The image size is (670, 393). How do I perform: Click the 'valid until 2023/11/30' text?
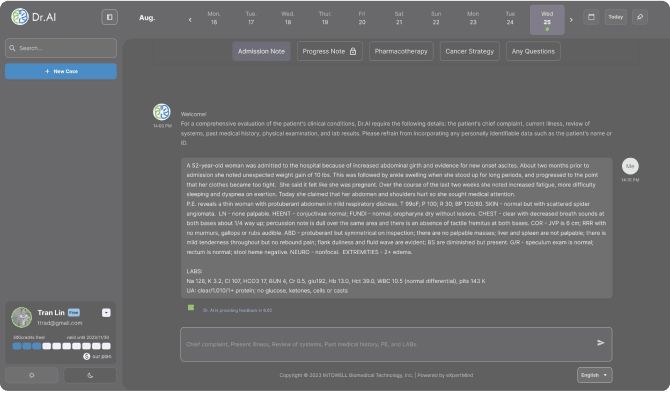[x=88, y=337]
